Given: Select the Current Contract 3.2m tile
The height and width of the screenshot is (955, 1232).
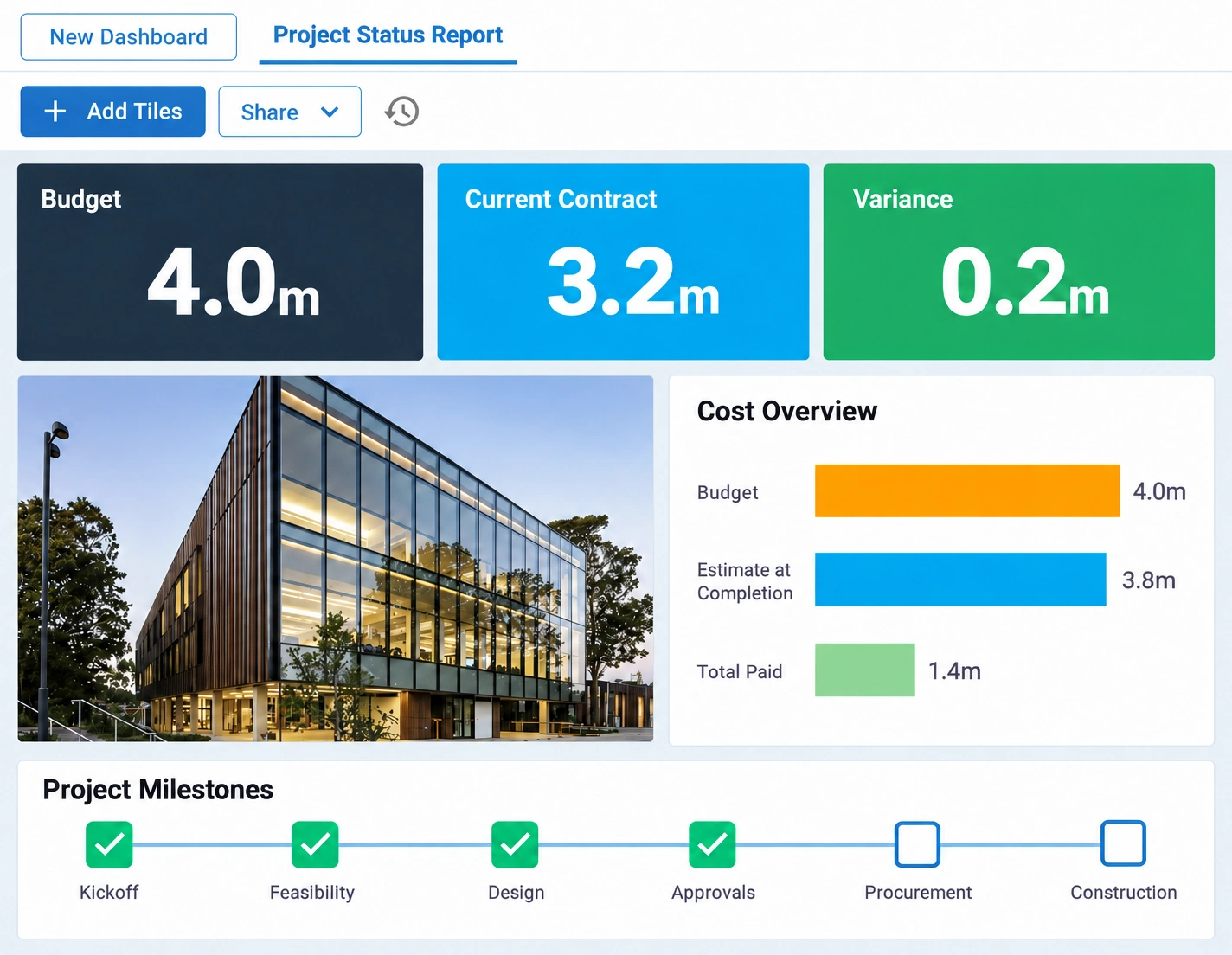Looking at the screenshot, I should pyautogui.click(x=624, y=262).
